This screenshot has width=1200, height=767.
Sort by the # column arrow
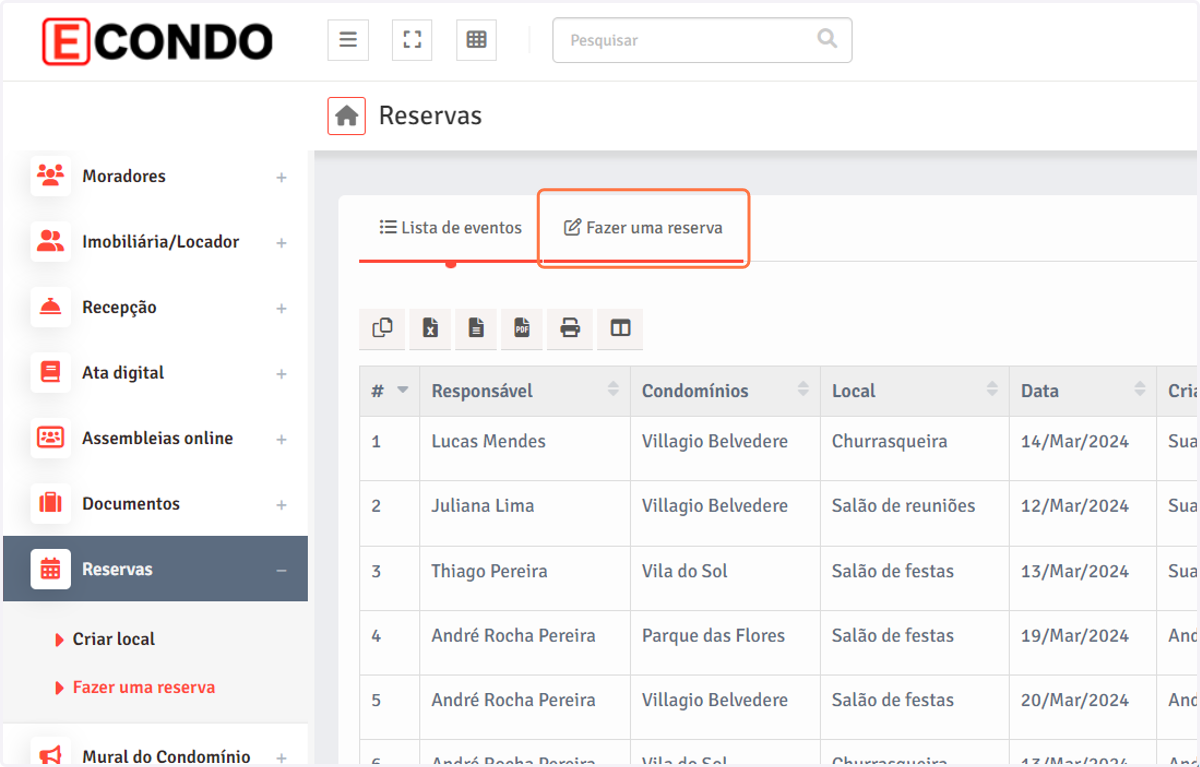pyautogui.click(x=403, y=390)
